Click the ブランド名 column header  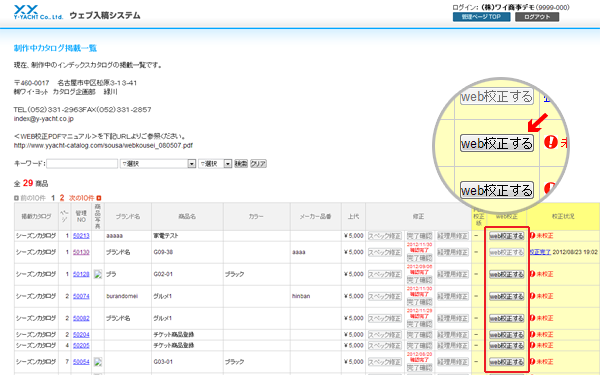(128, 217)
